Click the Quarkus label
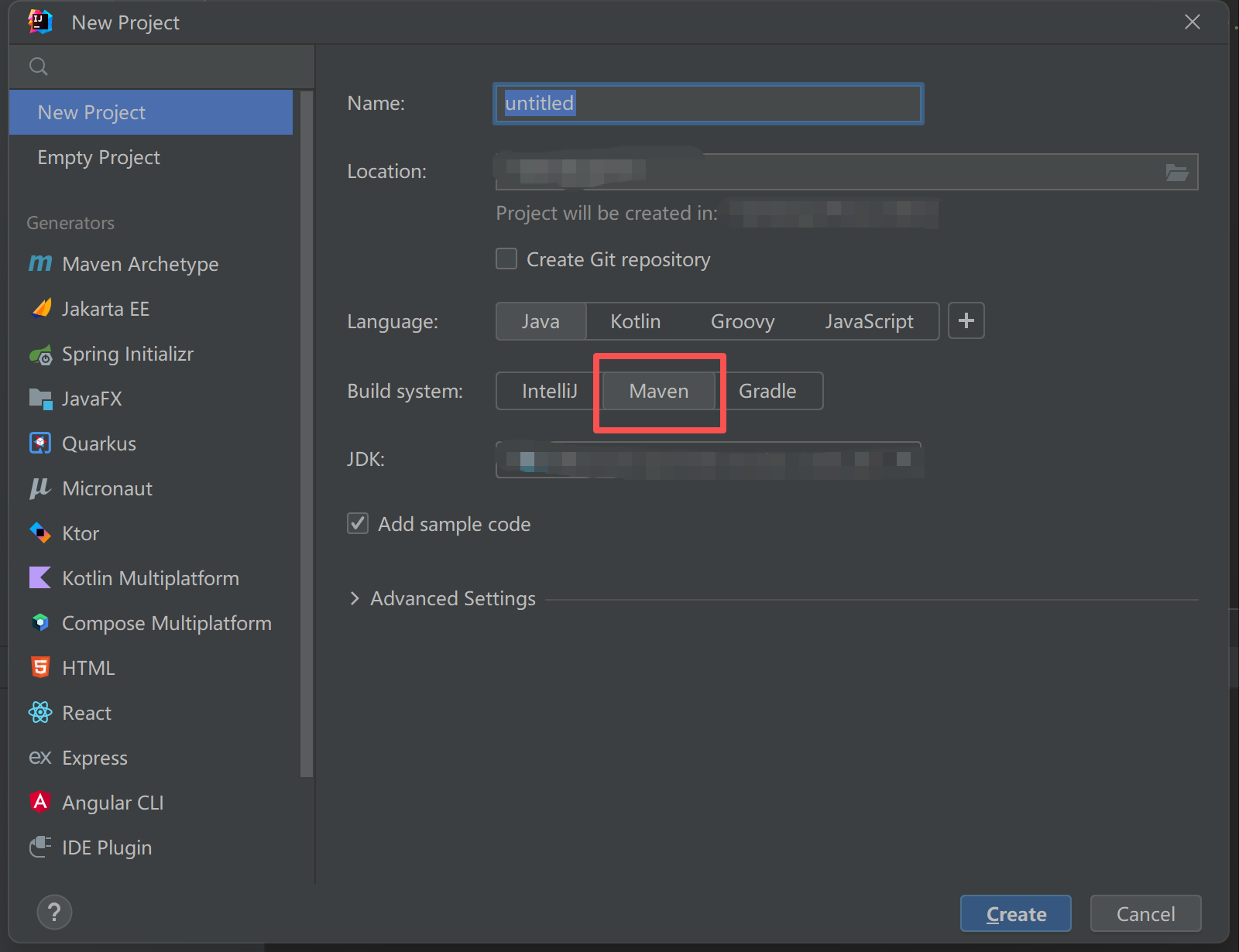Viewport: 1239px width, 952px height. 99,443
